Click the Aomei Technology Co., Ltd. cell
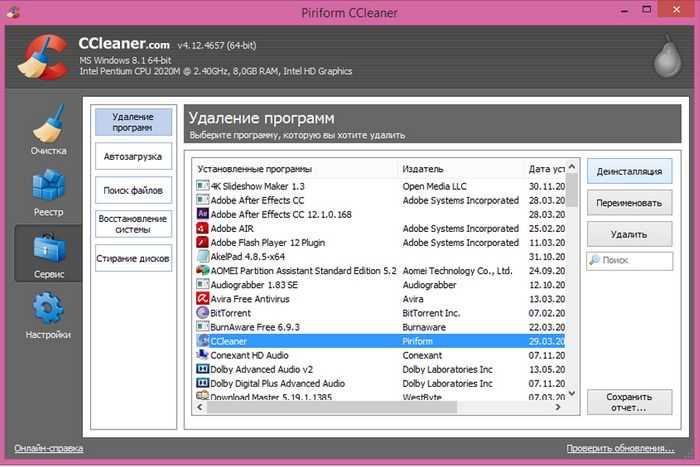Screen dimensions: 700x467 (x=457, y=271)
